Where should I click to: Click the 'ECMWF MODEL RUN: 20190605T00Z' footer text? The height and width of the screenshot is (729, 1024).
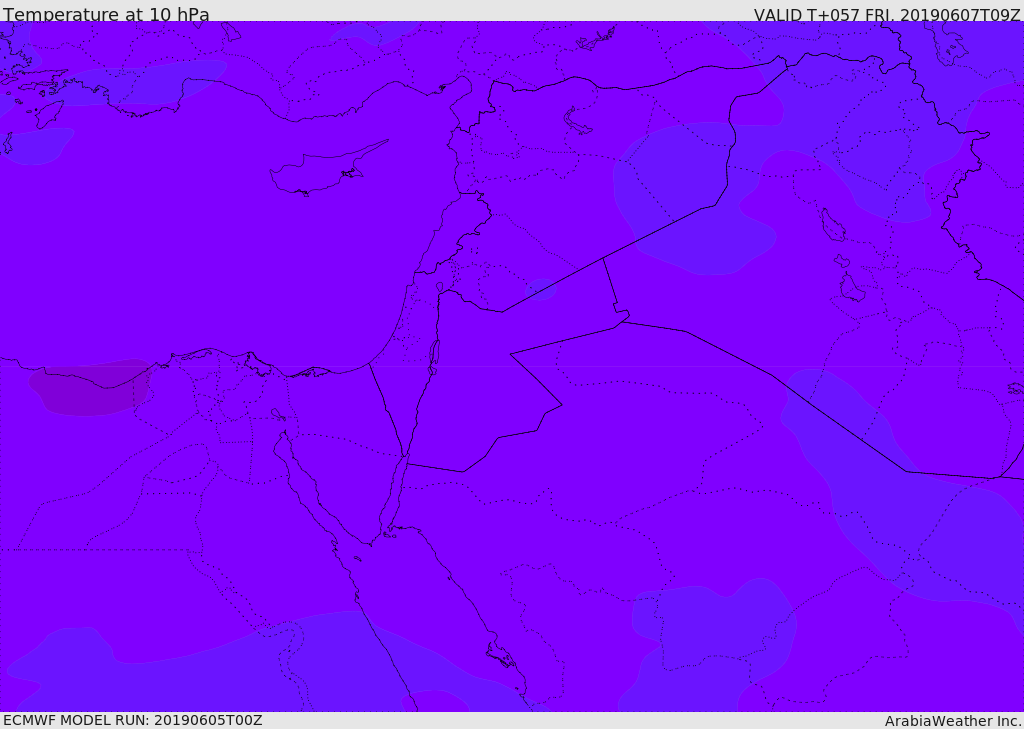[133, 720]
